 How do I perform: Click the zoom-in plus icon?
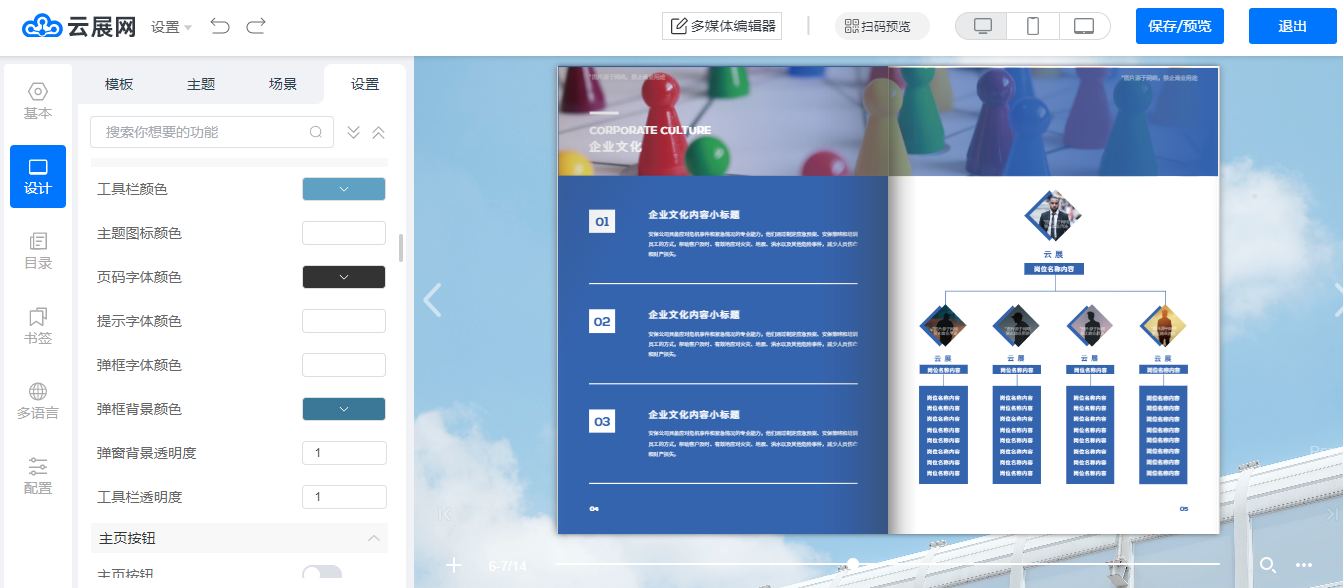[454, 565]
